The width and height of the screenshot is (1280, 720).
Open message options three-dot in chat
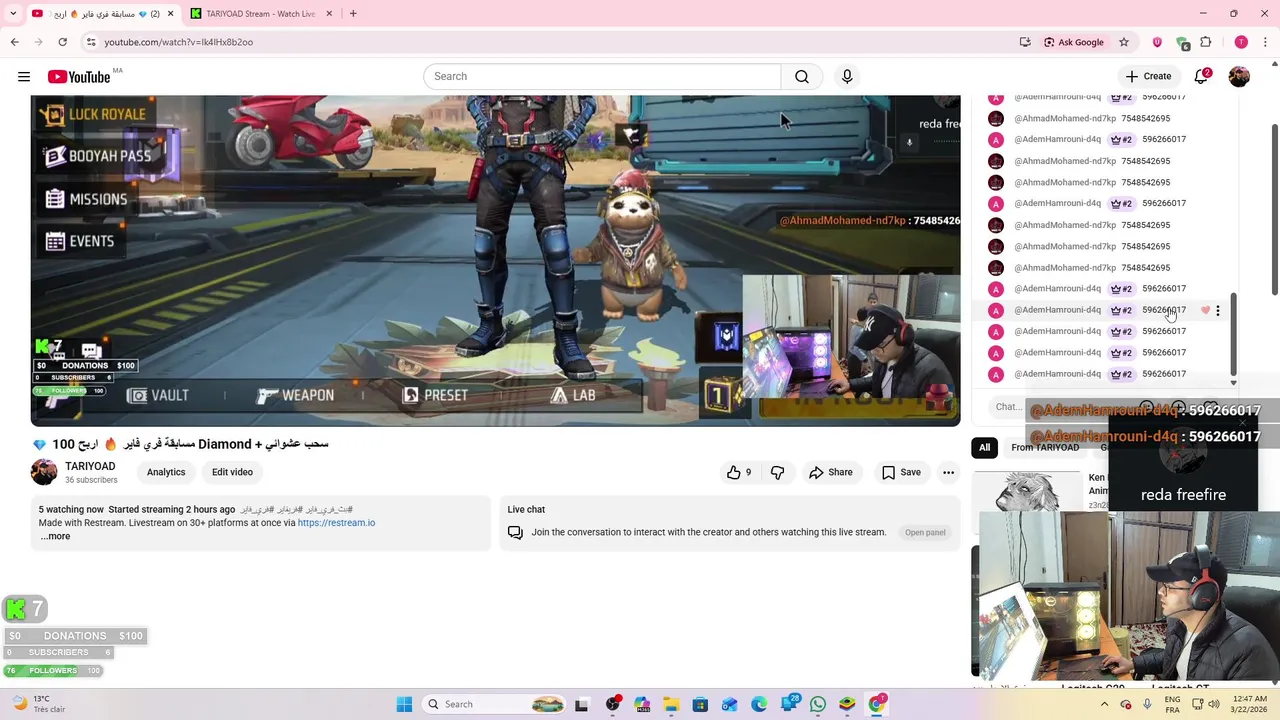[x=1218, y=310]
